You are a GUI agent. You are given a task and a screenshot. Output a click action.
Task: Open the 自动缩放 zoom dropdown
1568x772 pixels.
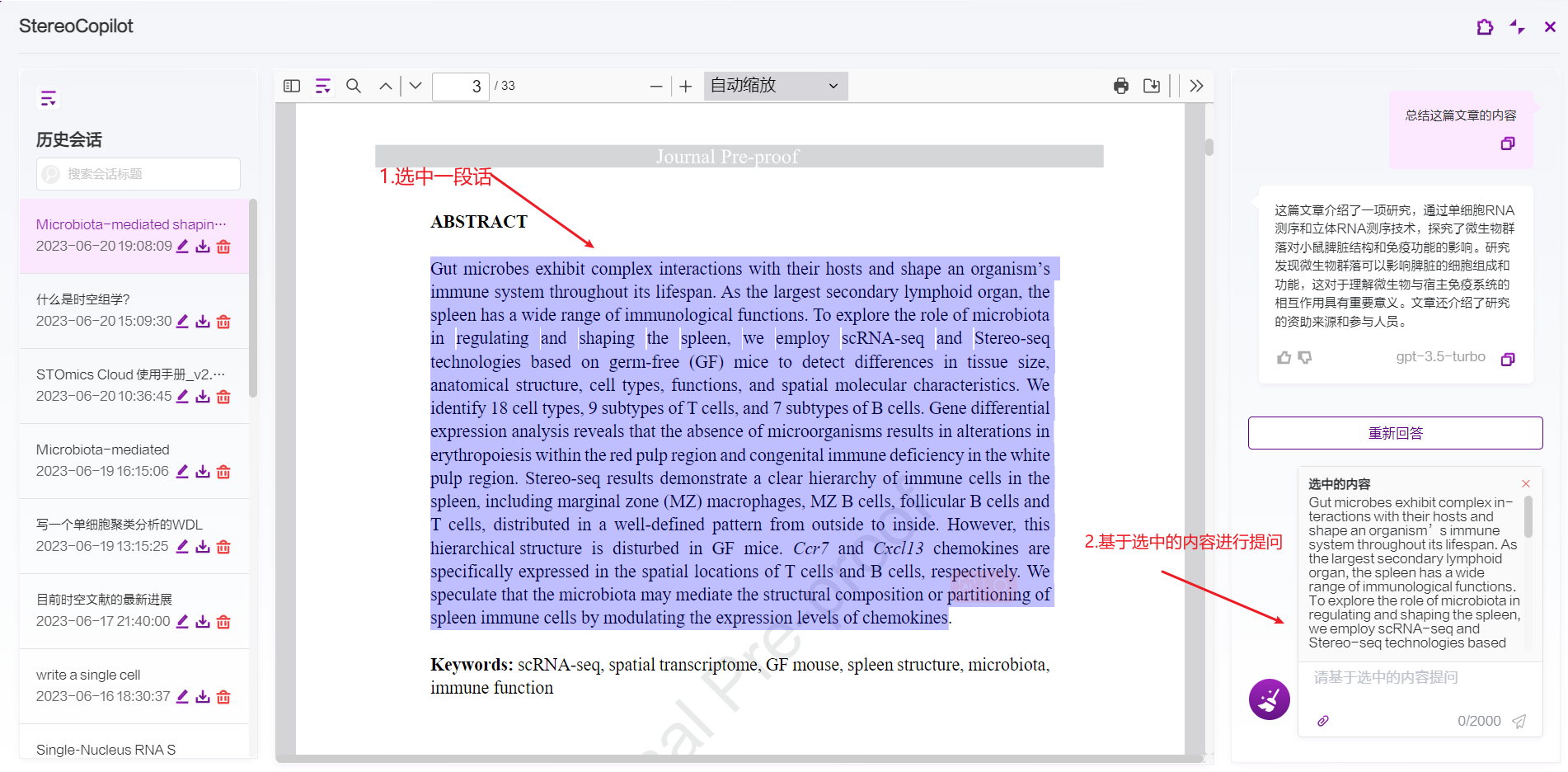[x=775, y=86]
